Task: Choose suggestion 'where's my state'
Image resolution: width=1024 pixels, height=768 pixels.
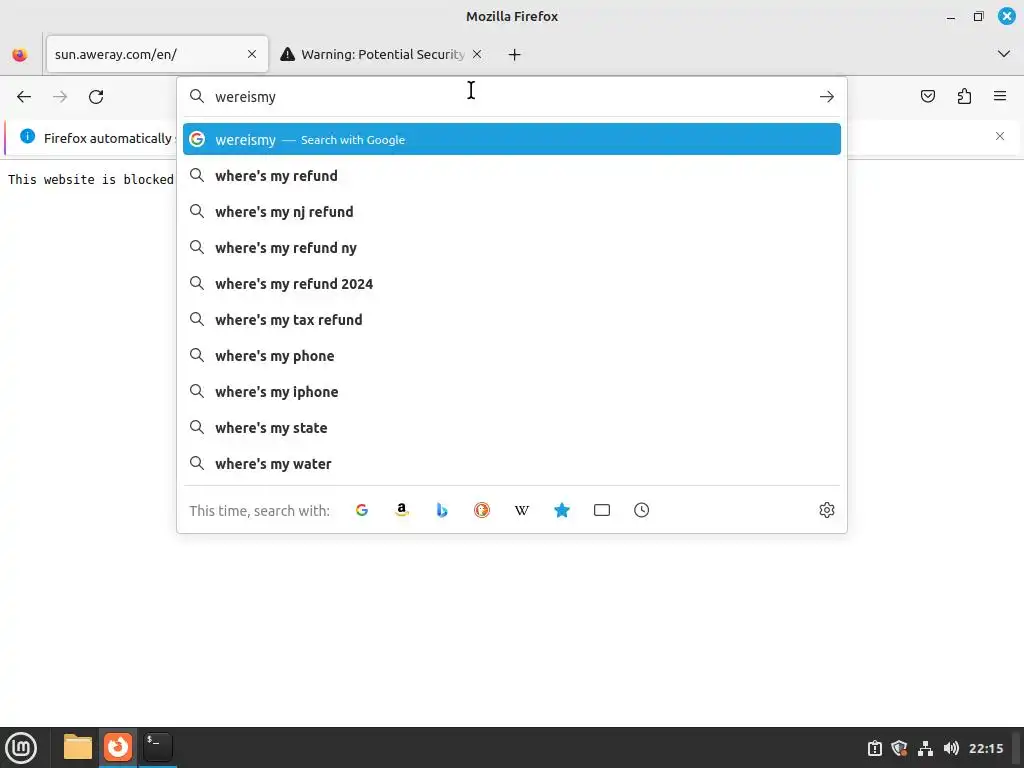Action: pos(512,428)
